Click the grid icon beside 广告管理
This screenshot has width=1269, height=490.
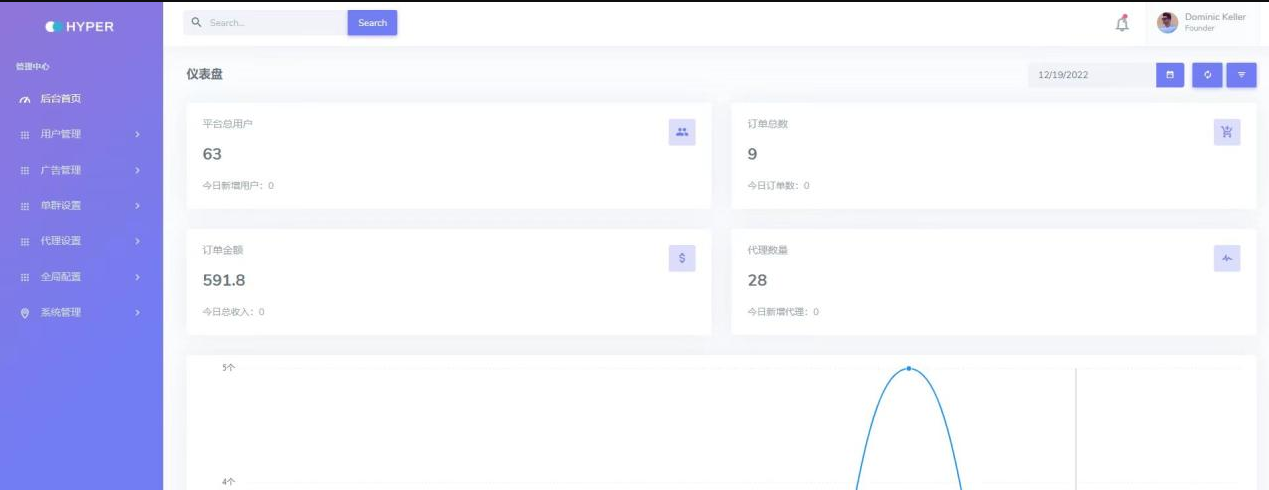tap(25, 171)
